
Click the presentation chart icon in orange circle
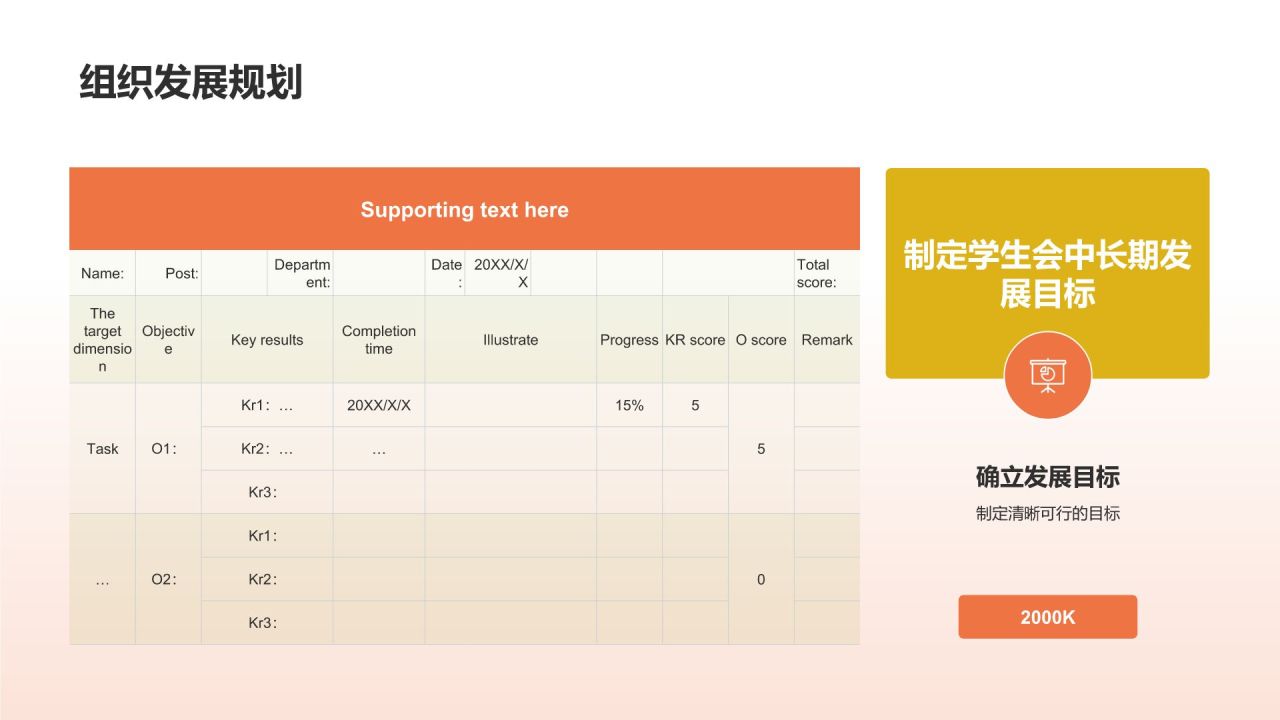1047,374
